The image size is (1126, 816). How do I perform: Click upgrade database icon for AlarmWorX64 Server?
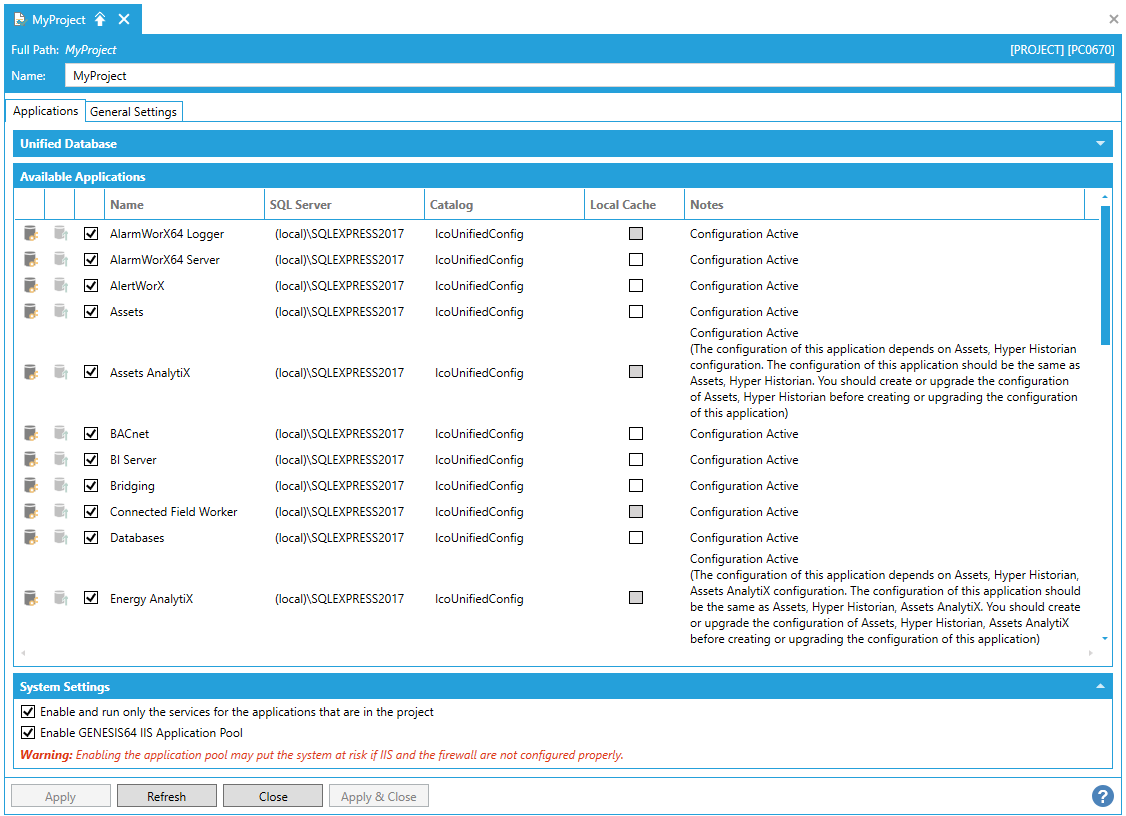coord(61,259)
